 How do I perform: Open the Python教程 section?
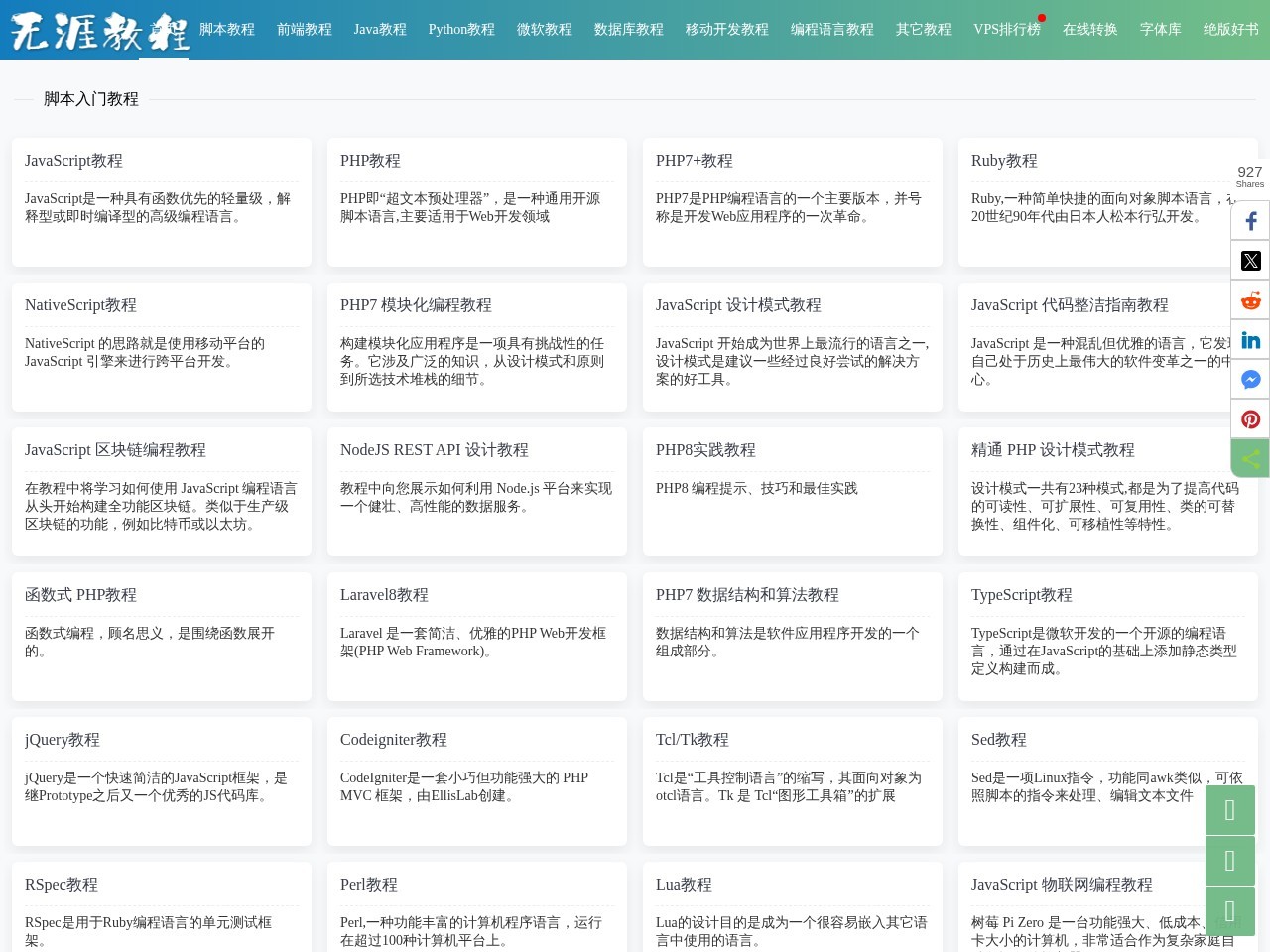pos(461,30)
